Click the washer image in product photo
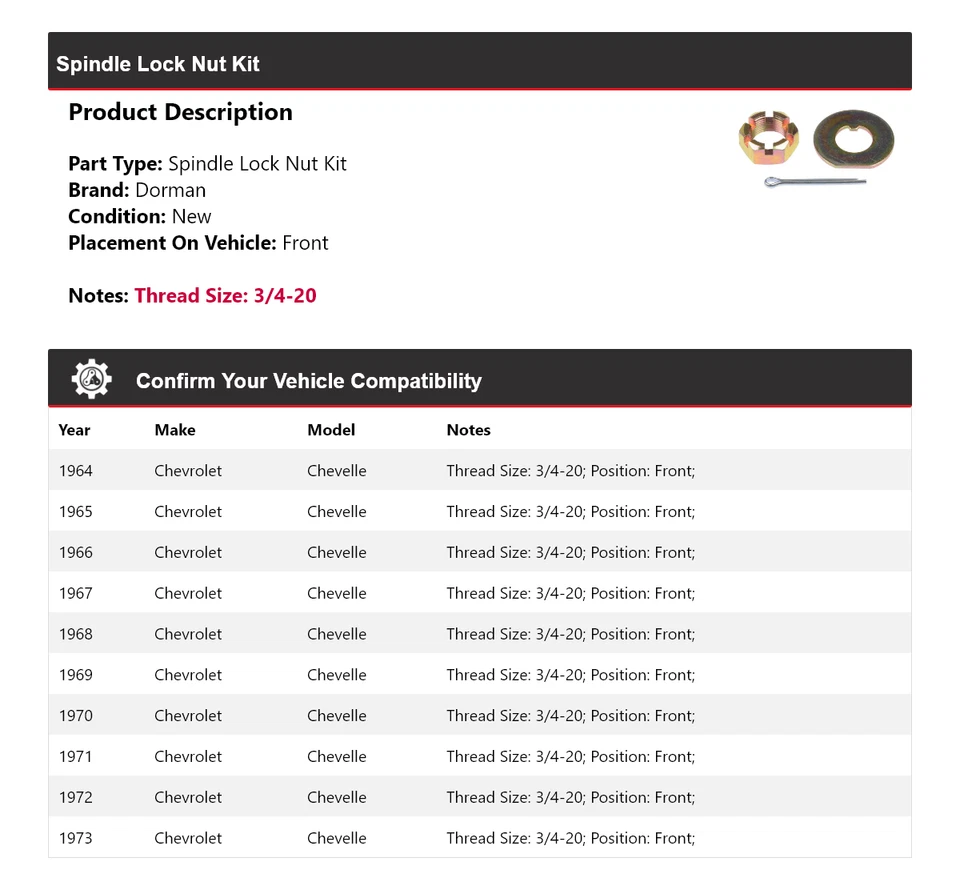 pyautogui.click(x=853, y=139)
